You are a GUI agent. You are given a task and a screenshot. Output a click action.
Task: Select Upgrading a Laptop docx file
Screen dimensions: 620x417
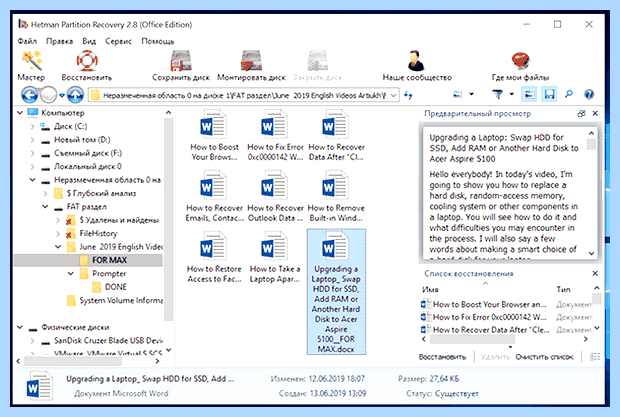tap(336, 292)
